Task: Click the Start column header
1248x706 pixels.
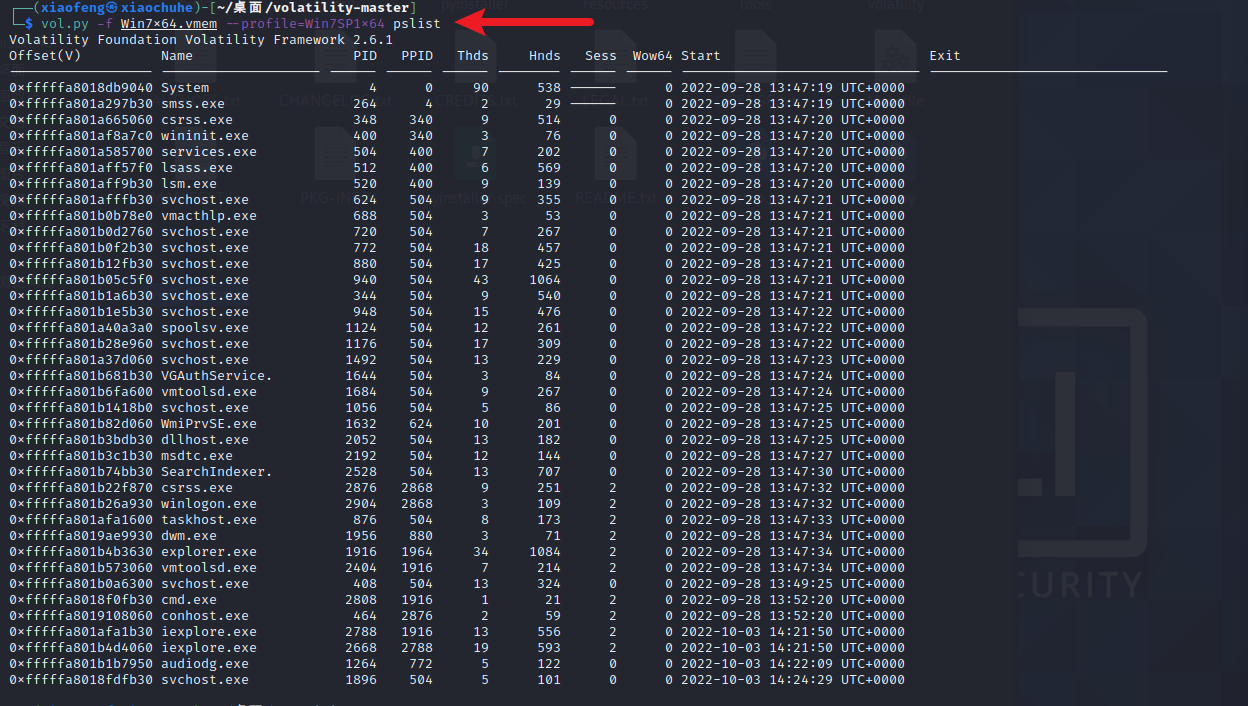Action: (701, 55)
